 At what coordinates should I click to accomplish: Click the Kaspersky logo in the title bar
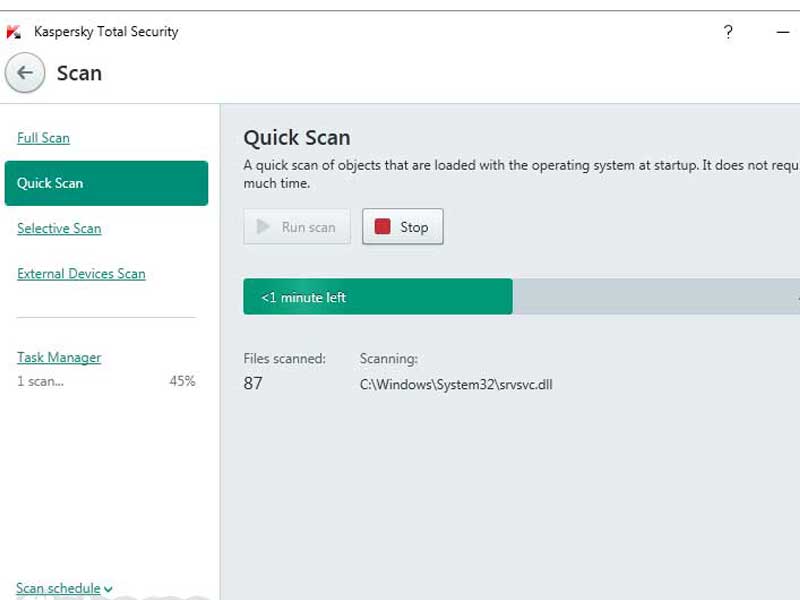[14, 32]
